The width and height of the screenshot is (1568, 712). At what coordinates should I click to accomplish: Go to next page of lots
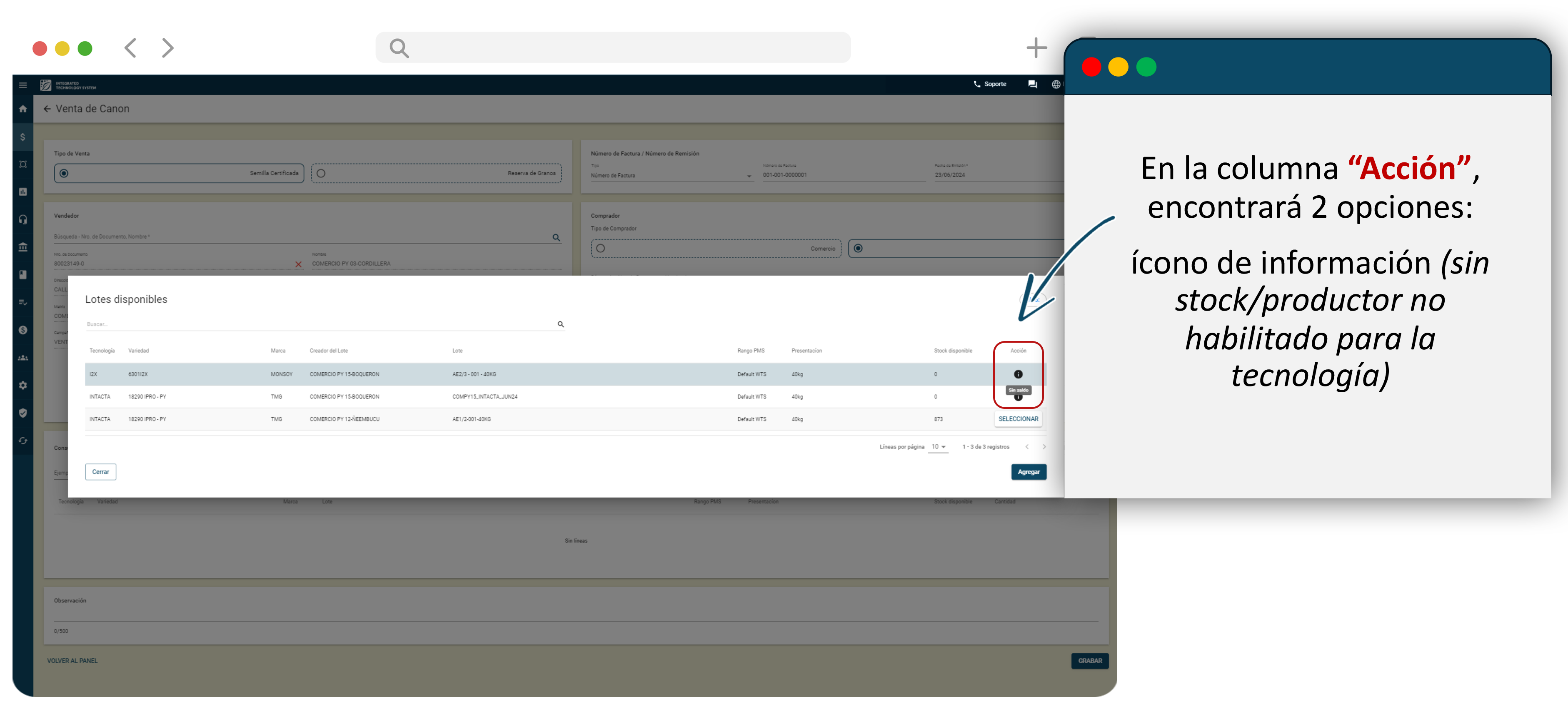1044,447
